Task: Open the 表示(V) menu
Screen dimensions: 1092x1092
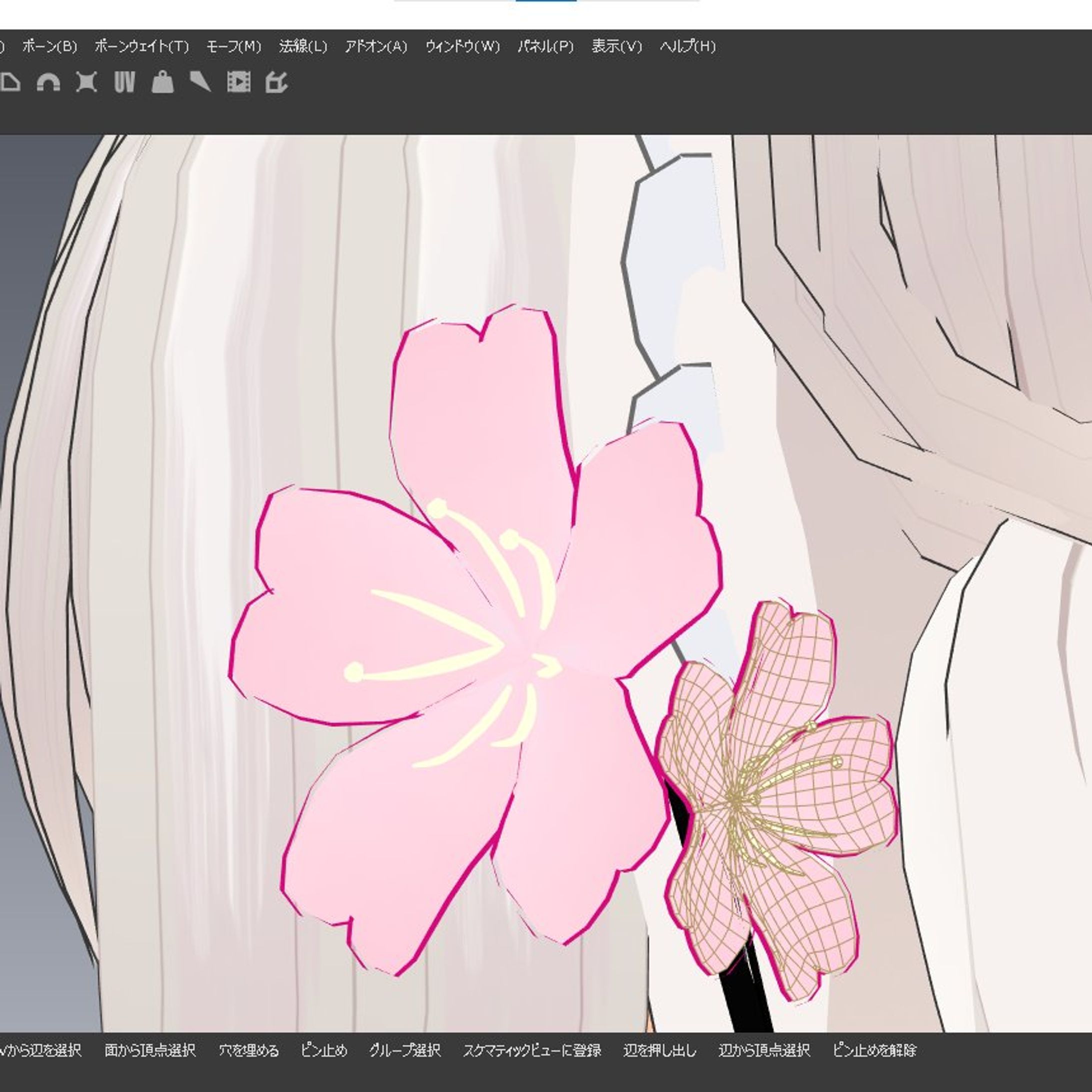Action: [616, 46]
